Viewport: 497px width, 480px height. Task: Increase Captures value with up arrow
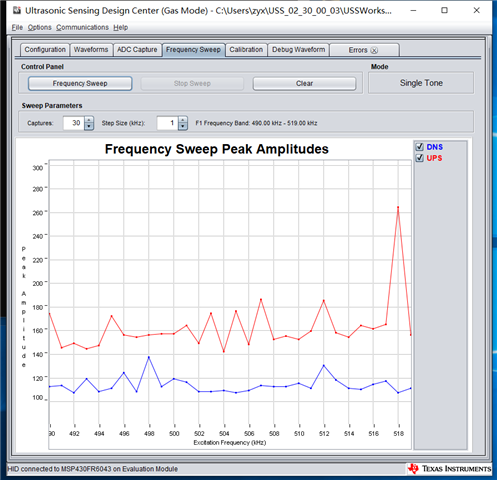pyautogui.click(x=89, y=120)
